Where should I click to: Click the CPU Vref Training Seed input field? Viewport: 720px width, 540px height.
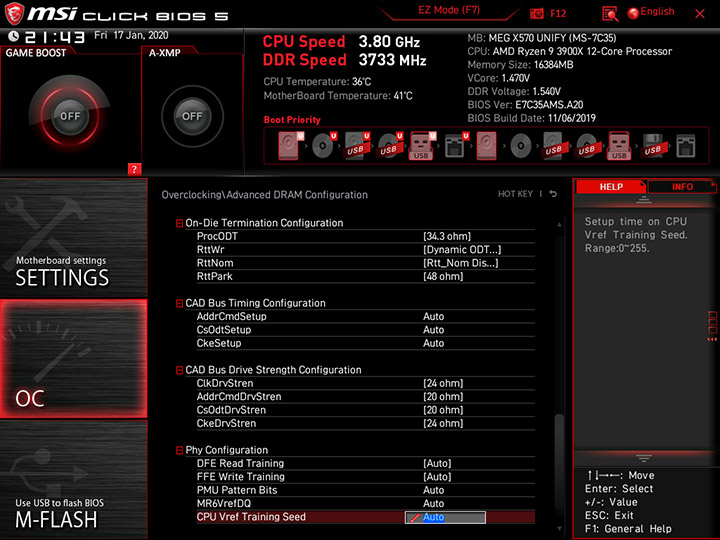click(445, 517)
